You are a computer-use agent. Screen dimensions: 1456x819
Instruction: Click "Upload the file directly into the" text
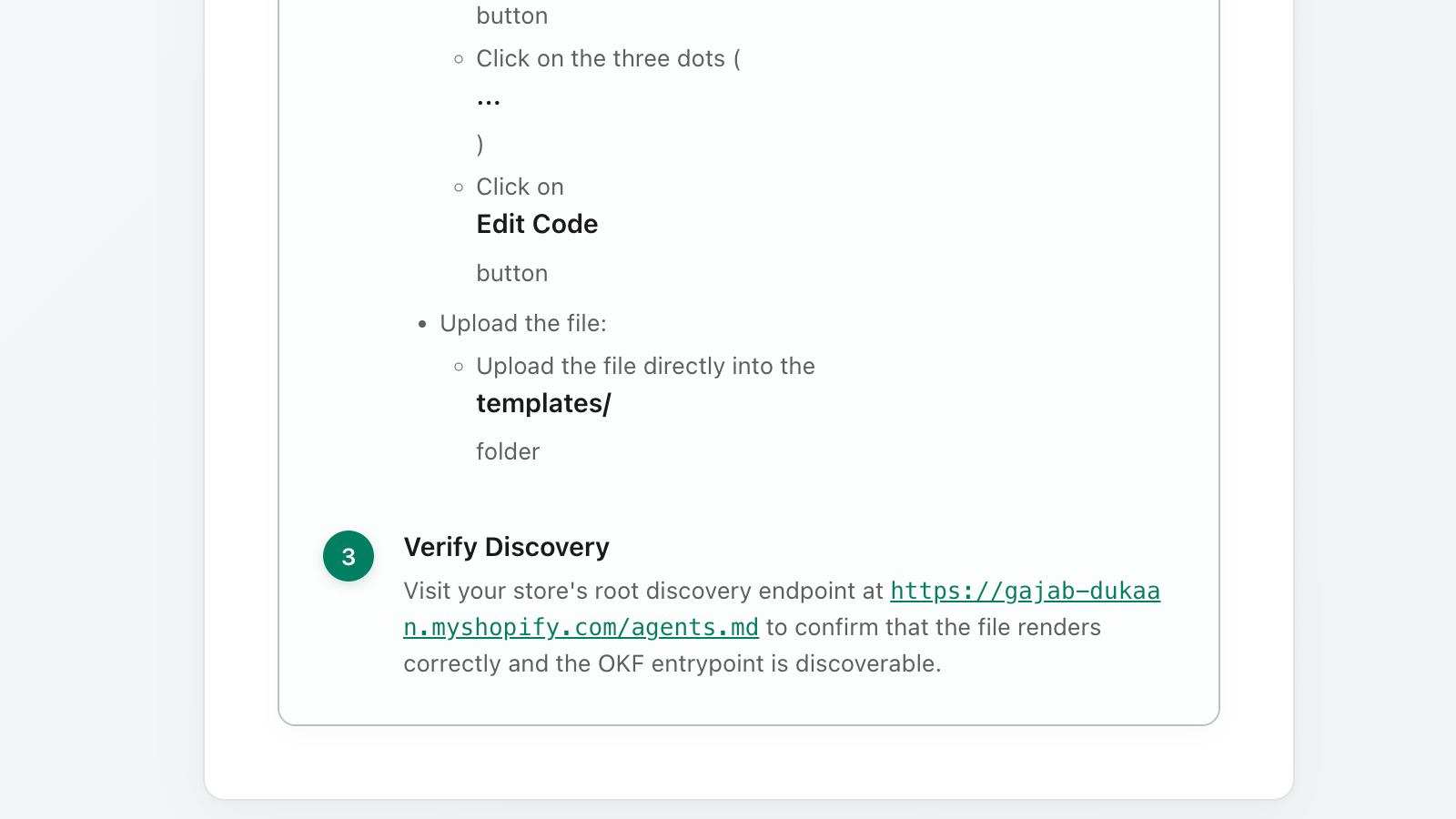tap(646, 366)
